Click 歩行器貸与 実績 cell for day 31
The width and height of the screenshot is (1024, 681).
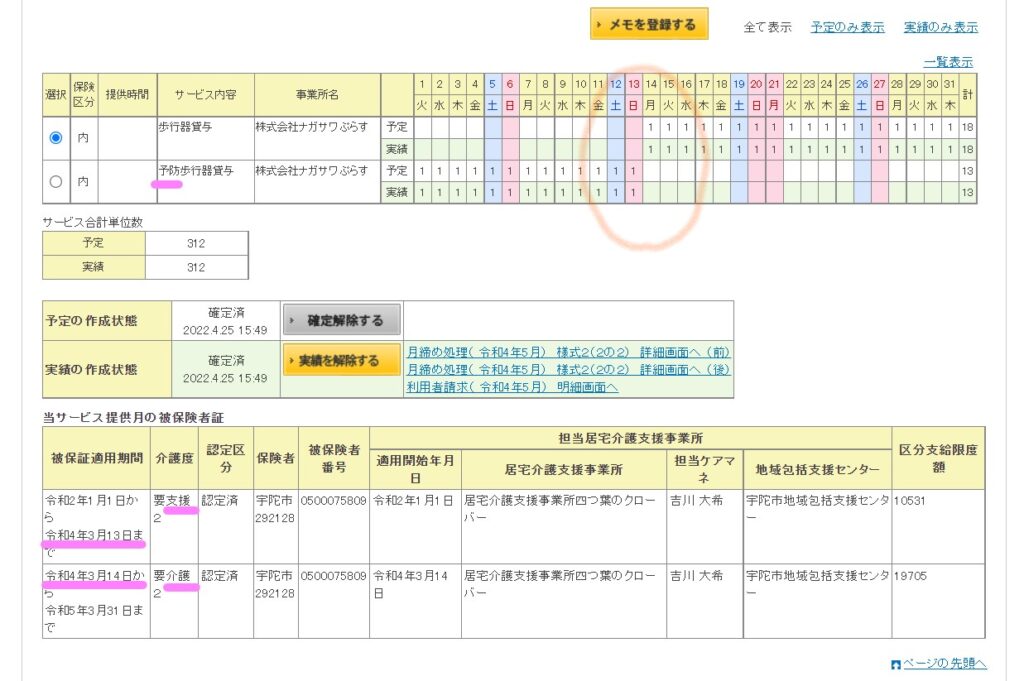(x=949, y=149)
